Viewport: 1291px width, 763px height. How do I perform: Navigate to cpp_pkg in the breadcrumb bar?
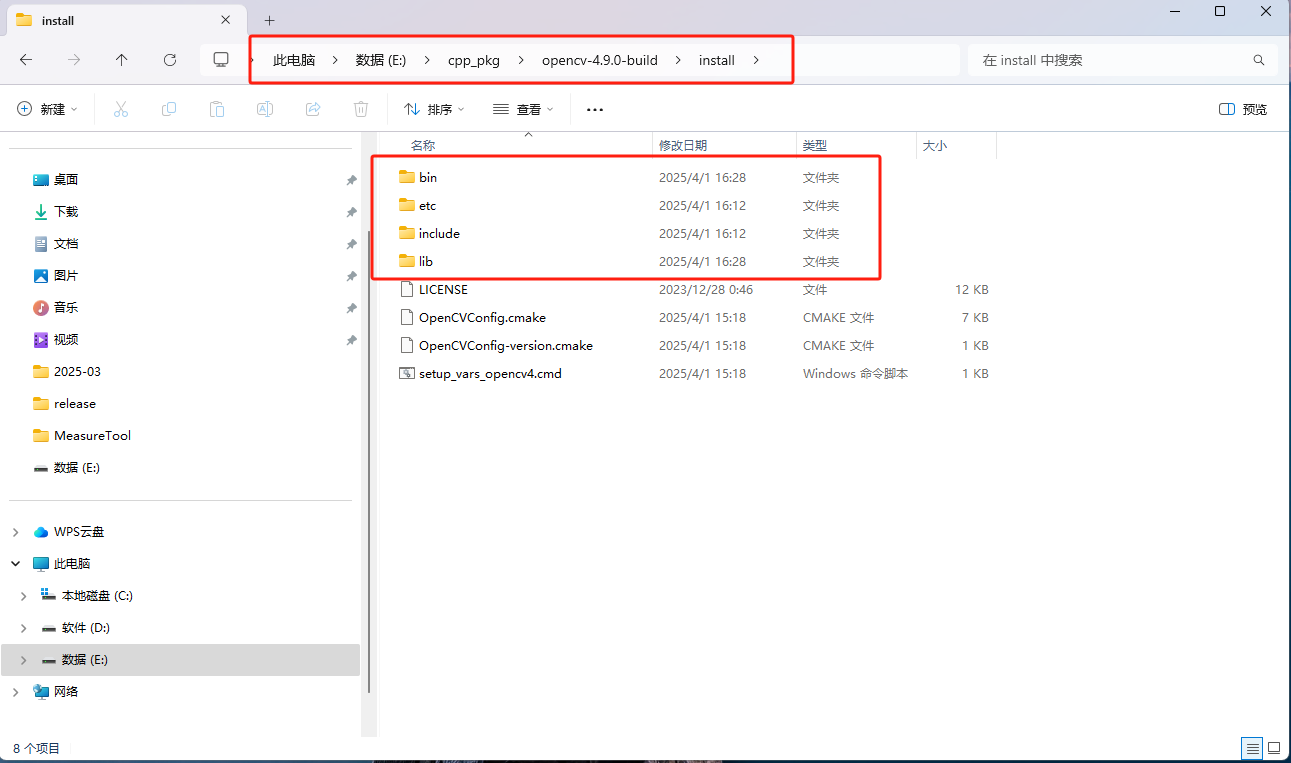tap(474, 60)
